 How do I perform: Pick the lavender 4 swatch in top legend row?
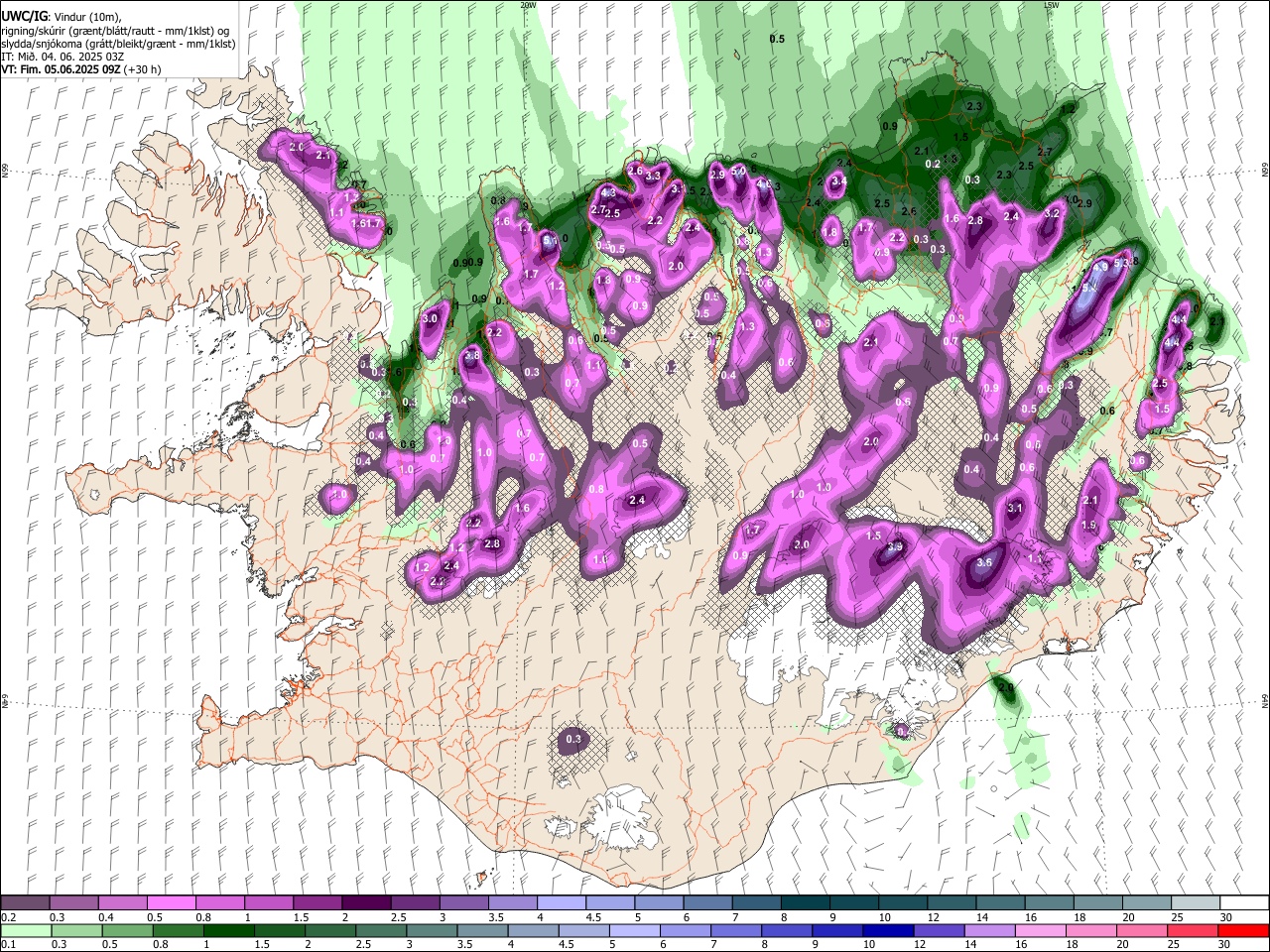click(560, 903)
